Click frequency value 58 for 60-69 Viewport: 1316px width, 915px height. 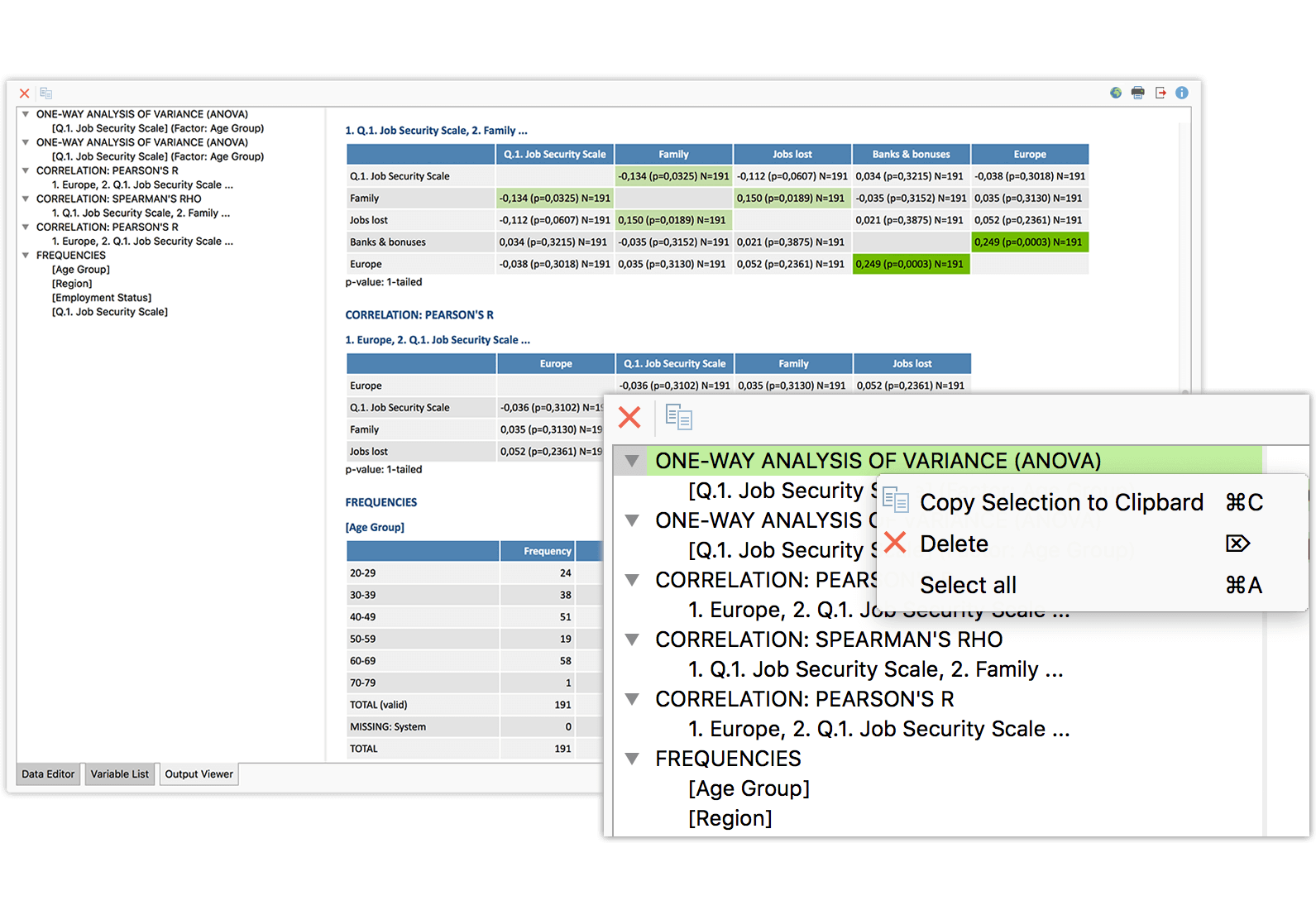tap(566, 661)
